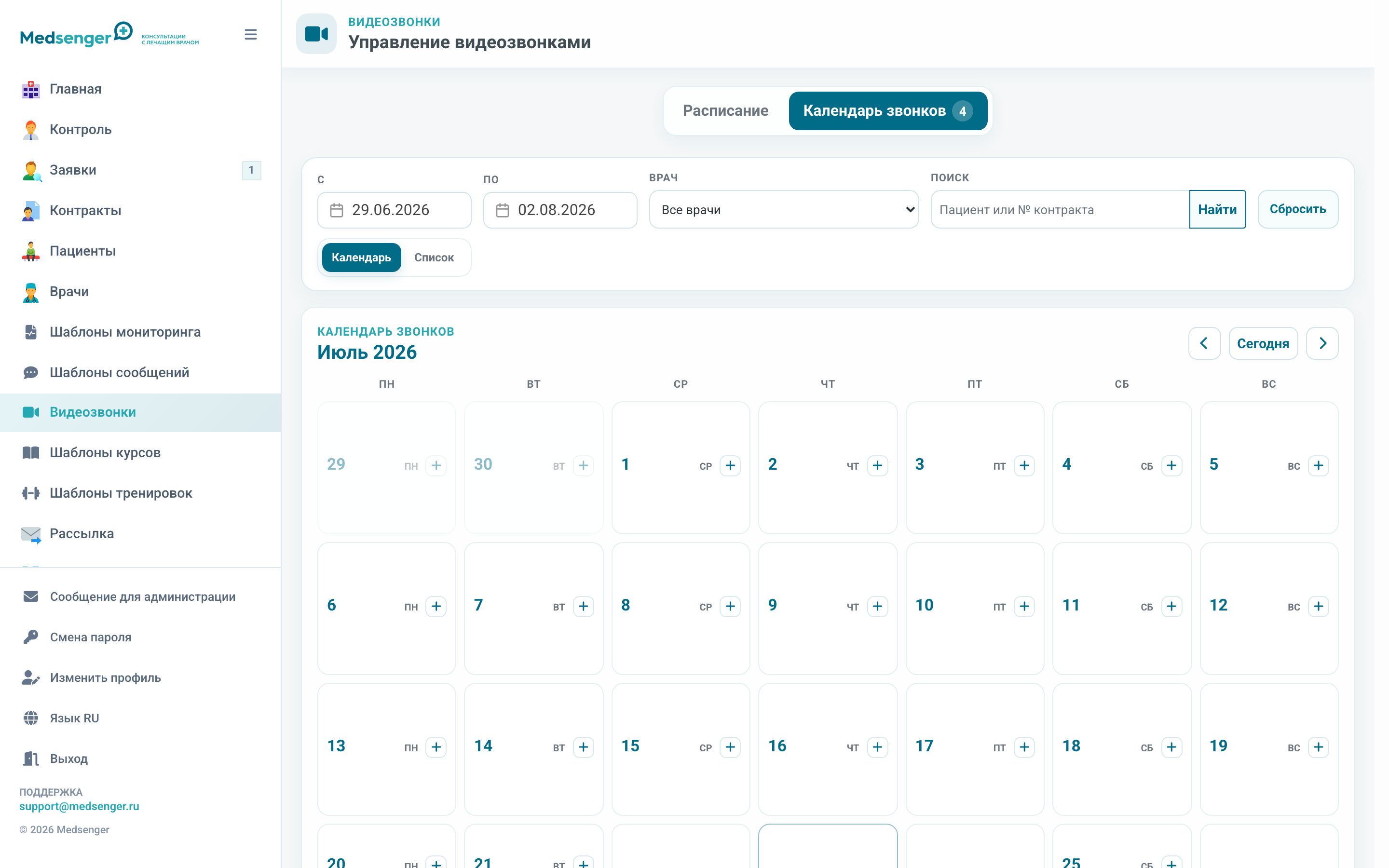The image size is (1389, 868).
Task: Open the Все врачи dropdown
Action: click(783, 210)
